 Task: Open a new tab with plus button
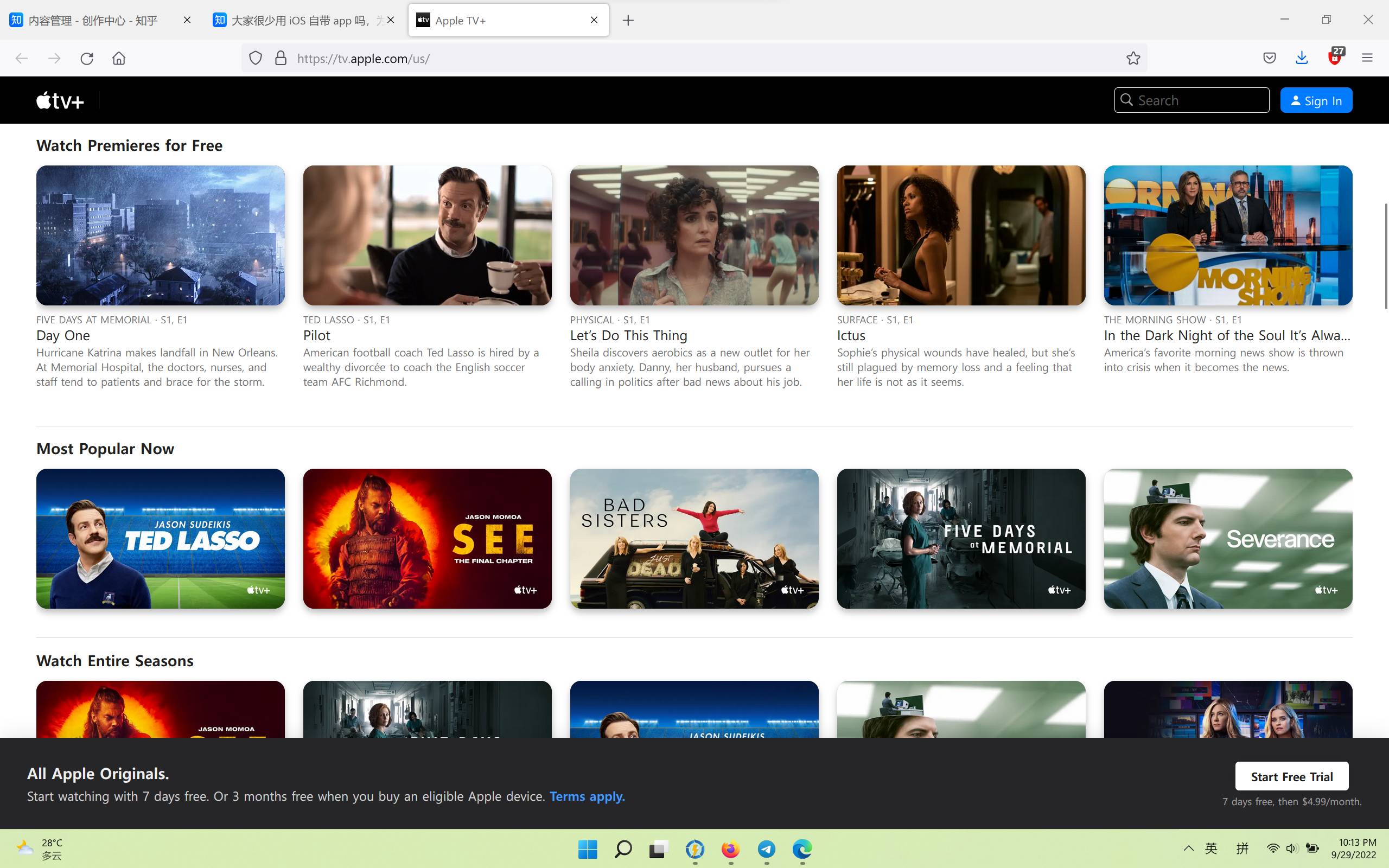(x=628, y=21)
